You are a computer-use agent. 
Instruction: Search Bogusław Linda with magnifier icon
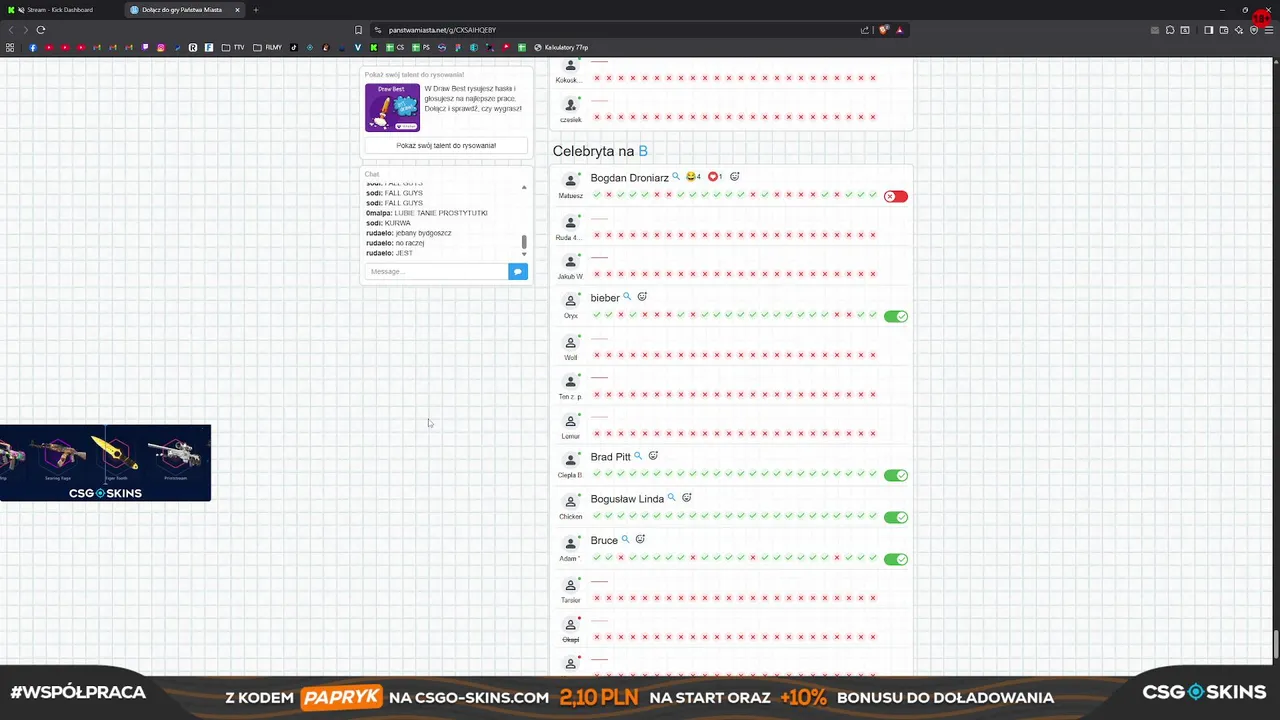pos(671,498)
